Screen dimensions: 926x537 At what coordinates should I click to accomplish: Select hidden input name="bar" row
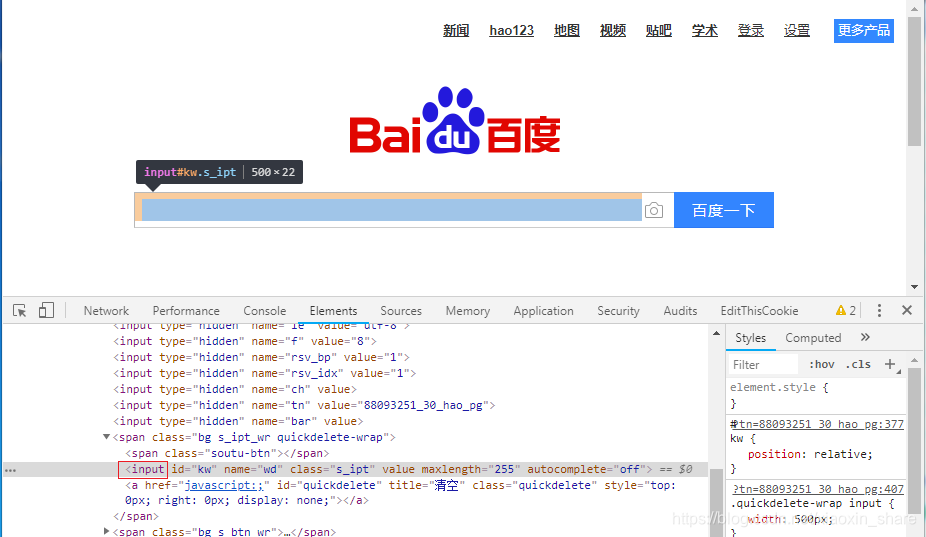click(x=238, y=421)
